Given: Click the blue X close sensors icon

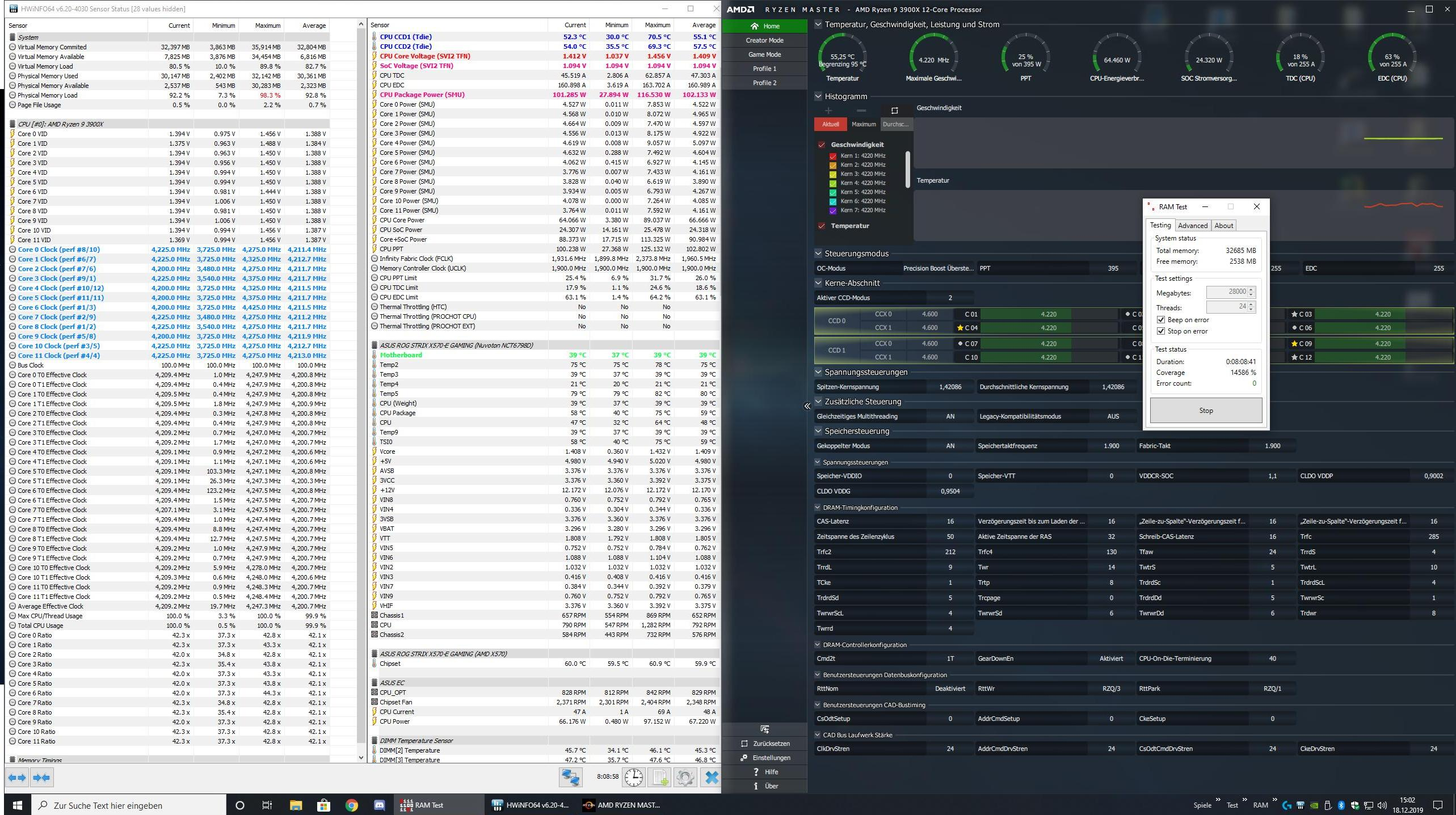Looking at the screenshot, I should tap(711, 777).
